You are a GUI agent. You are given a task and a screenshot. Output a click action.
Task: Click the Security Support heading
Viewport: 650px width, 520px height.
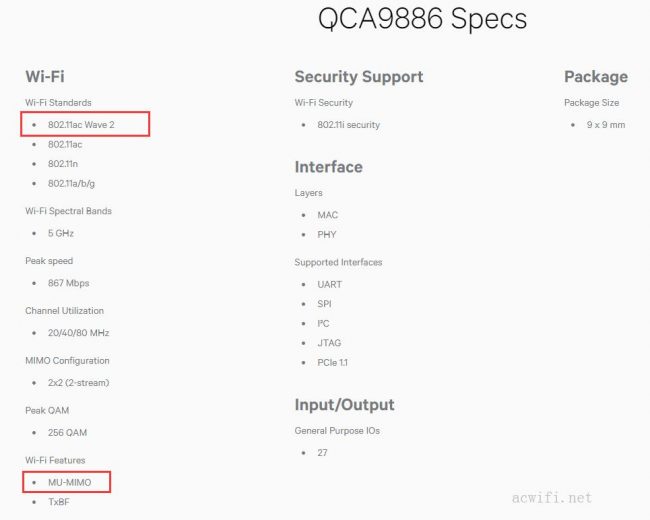(359, 77)
